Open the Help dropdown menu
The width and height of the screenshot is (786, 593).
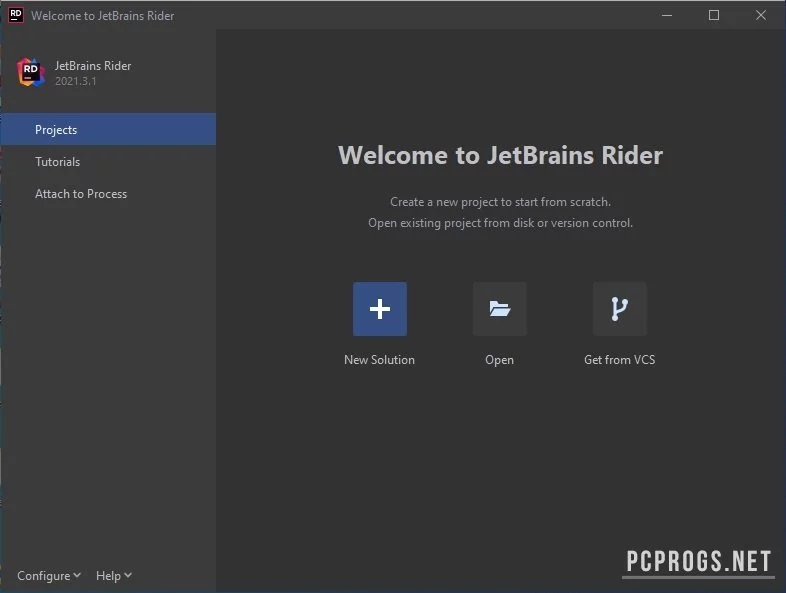coord(114,575)
